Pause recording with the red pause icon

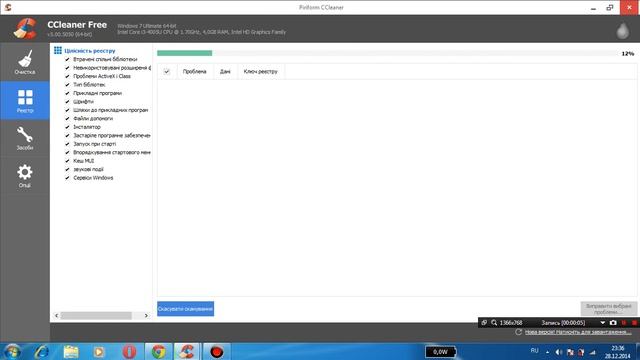(624, 322)
